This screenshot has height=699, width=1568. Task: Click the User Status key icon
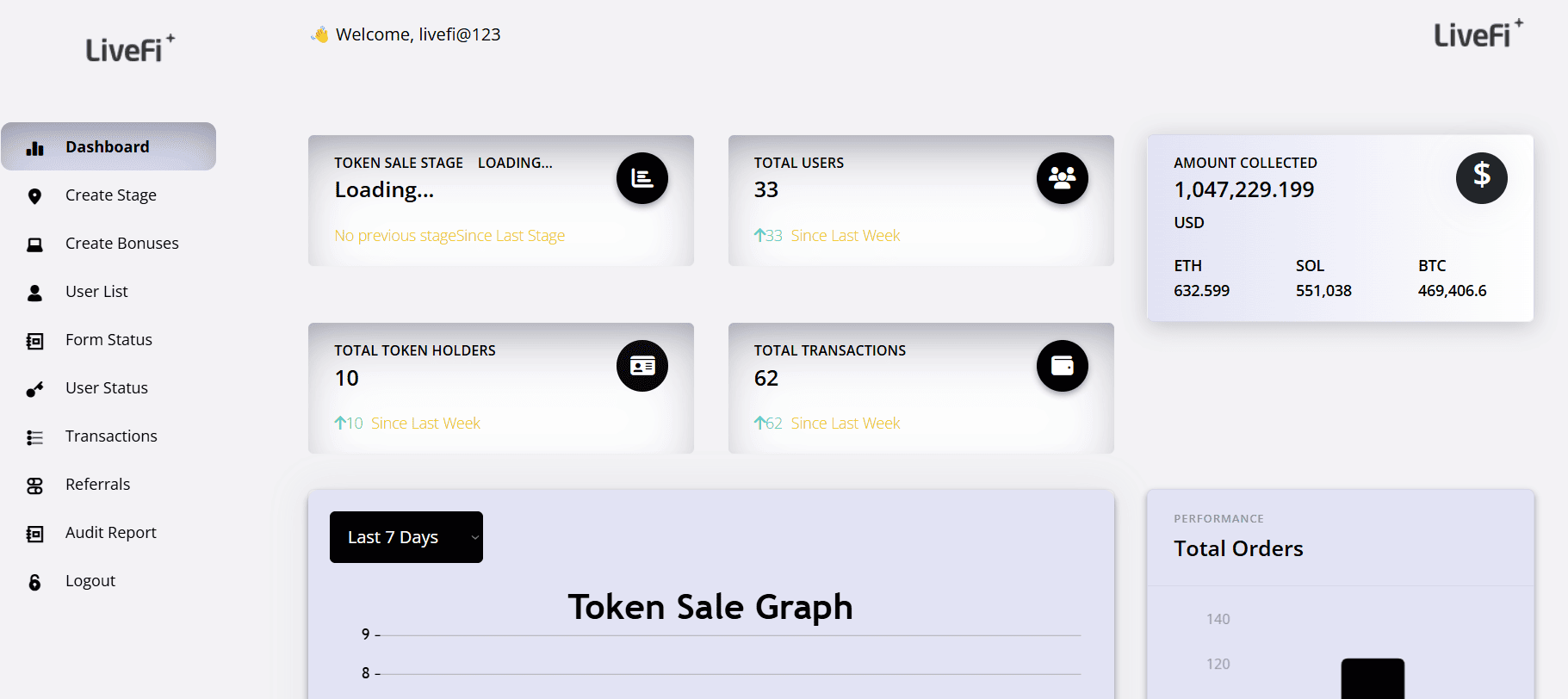(x=34, y=389)
